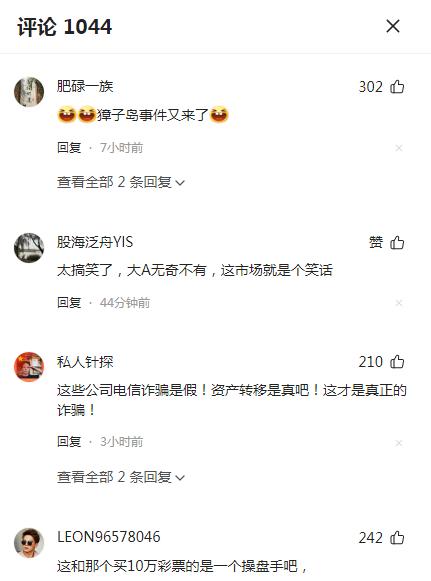The width and height of the screenshot is (431, 581).
Task: Like 股海泛舟YIS's comment with thumbs-up
Action: pos(397,243)
